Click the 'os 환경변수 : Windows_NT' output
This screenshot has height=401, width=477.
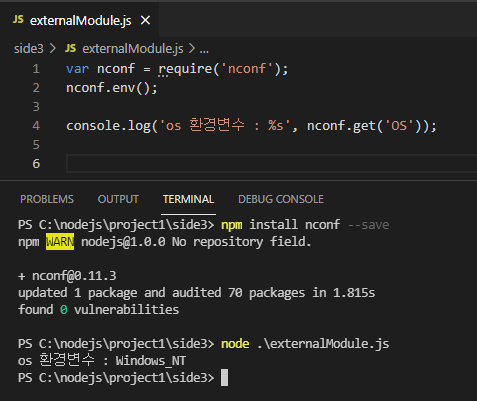pos(102,360)
